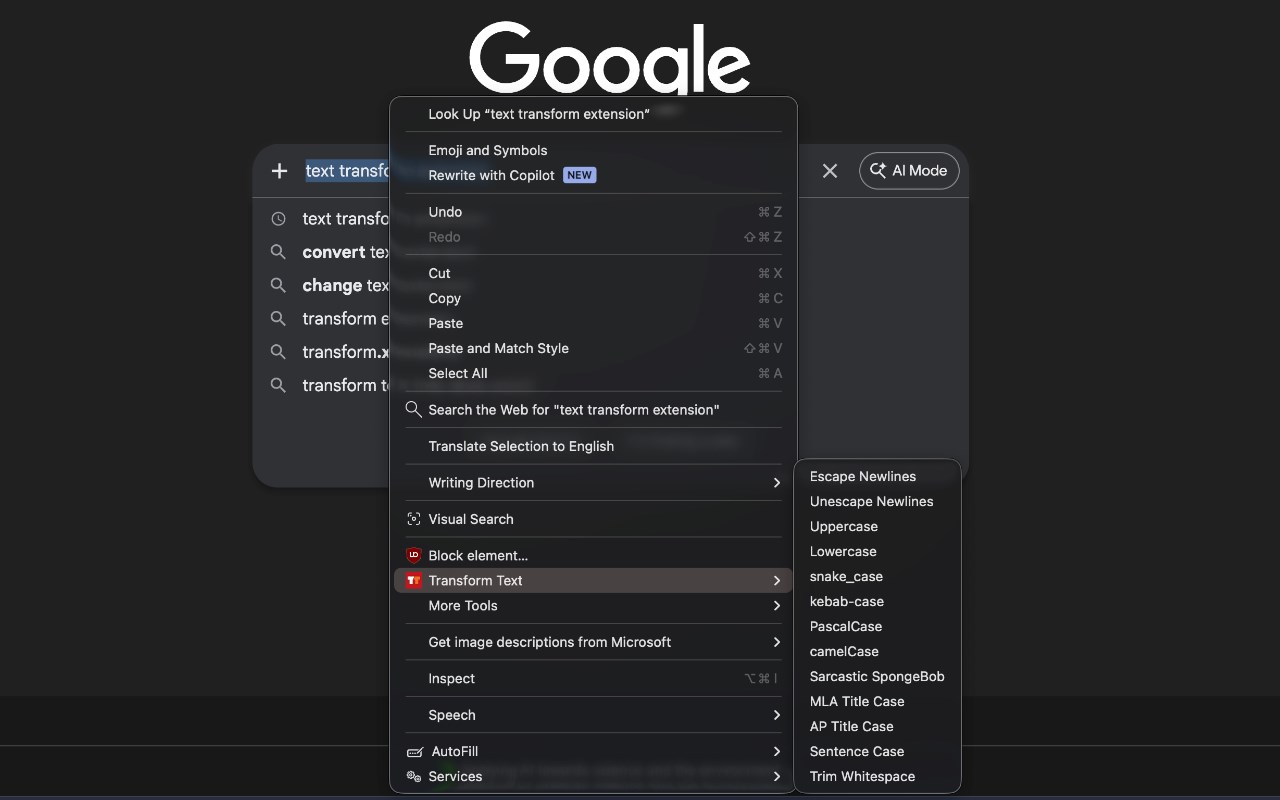Screen dimensions: 1280x800
Task: Convert selection to Uppercase
Action: pos(877,526)
